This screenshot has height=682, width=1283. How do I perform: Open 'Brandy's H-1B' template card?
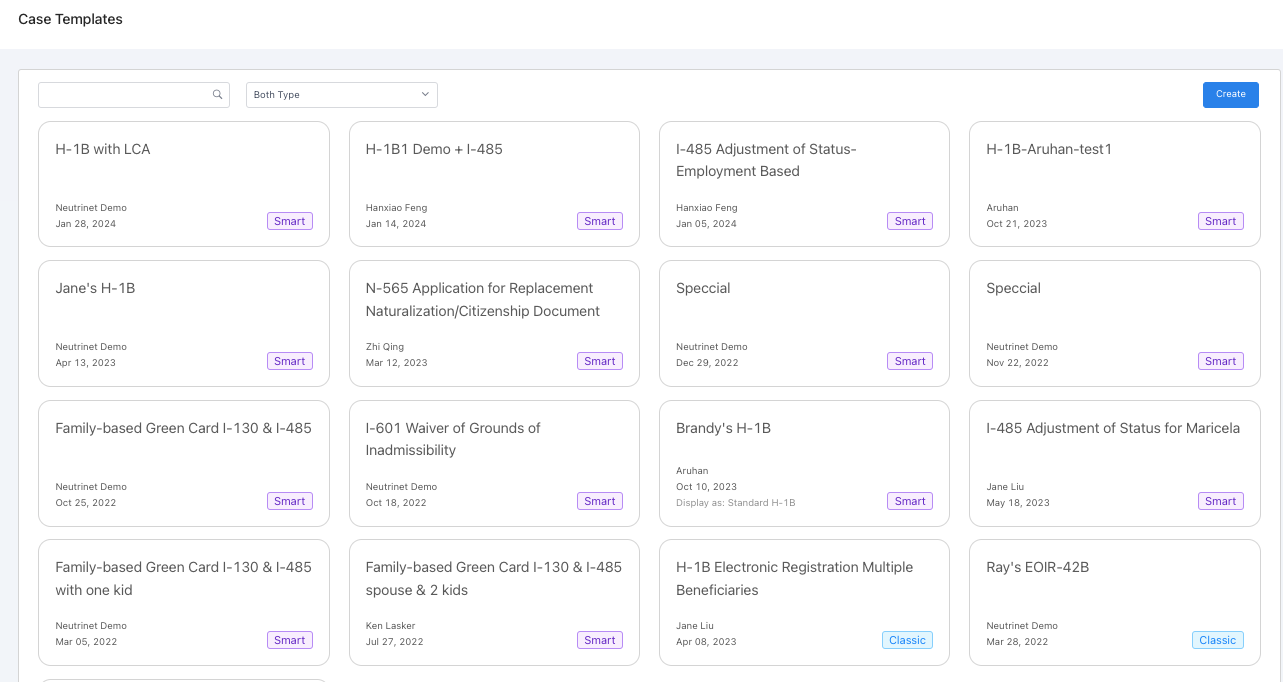pos(804,462)
